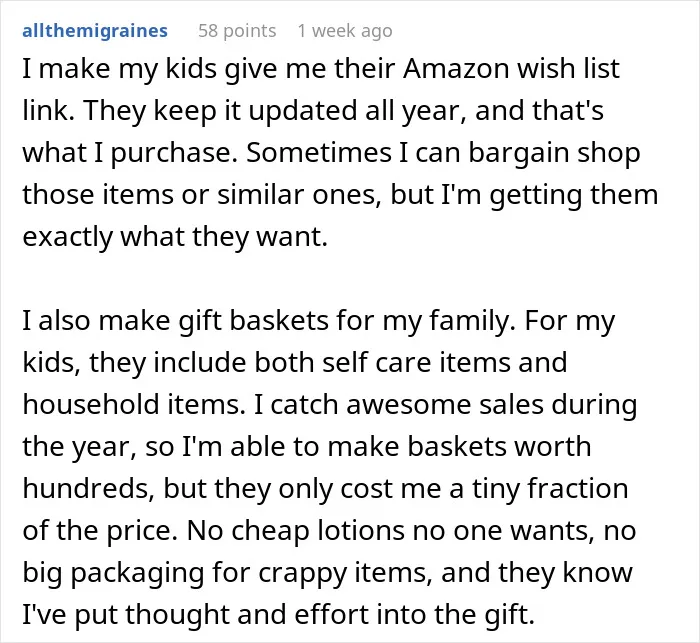Click the sentence ending exactly what they want

(x=175, y=237)
